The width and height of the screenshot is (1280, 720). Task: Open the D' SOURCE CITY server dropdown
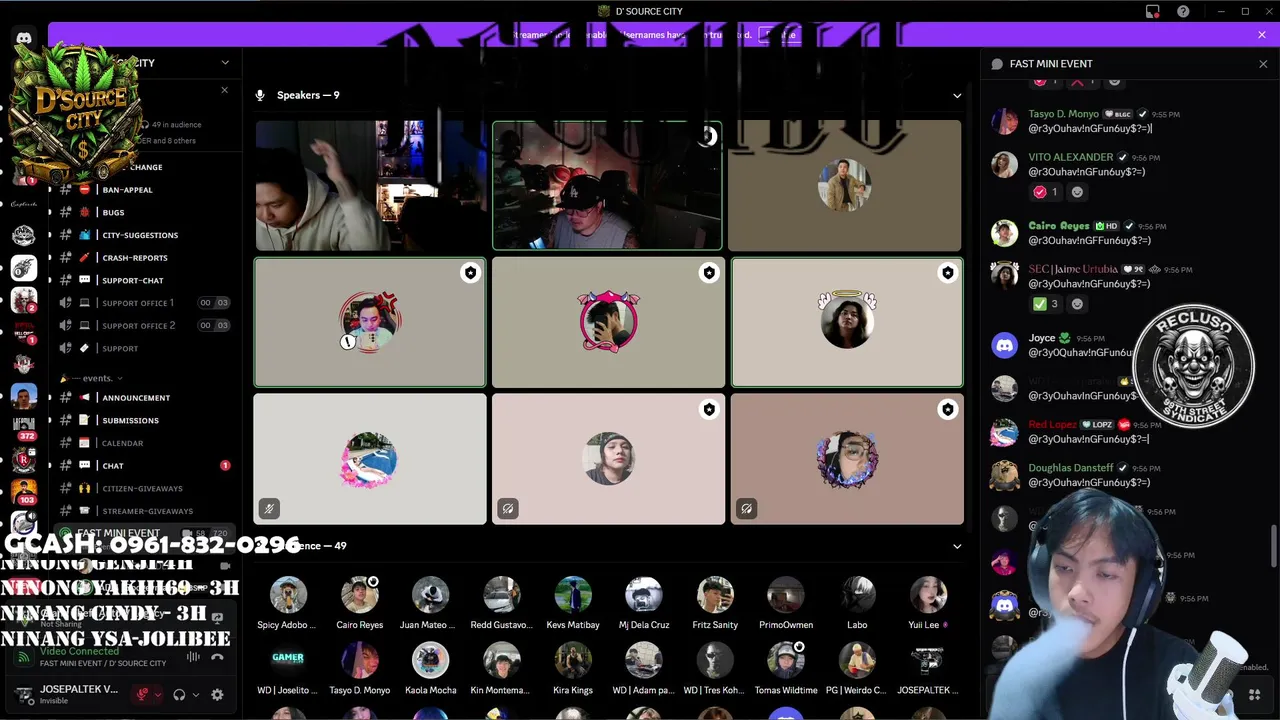point(225,62)
